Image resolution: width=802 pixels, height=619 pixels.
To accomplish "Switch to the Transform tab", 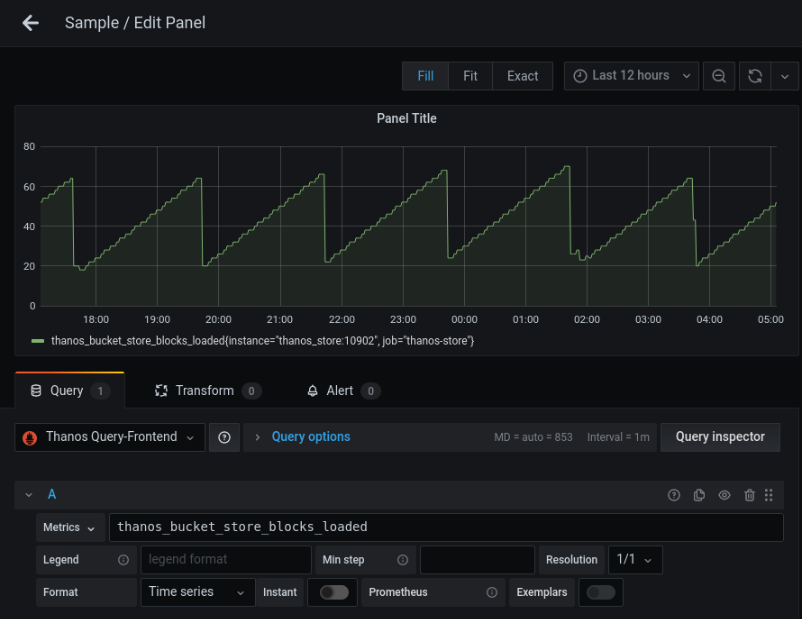I will click(208, 391).
